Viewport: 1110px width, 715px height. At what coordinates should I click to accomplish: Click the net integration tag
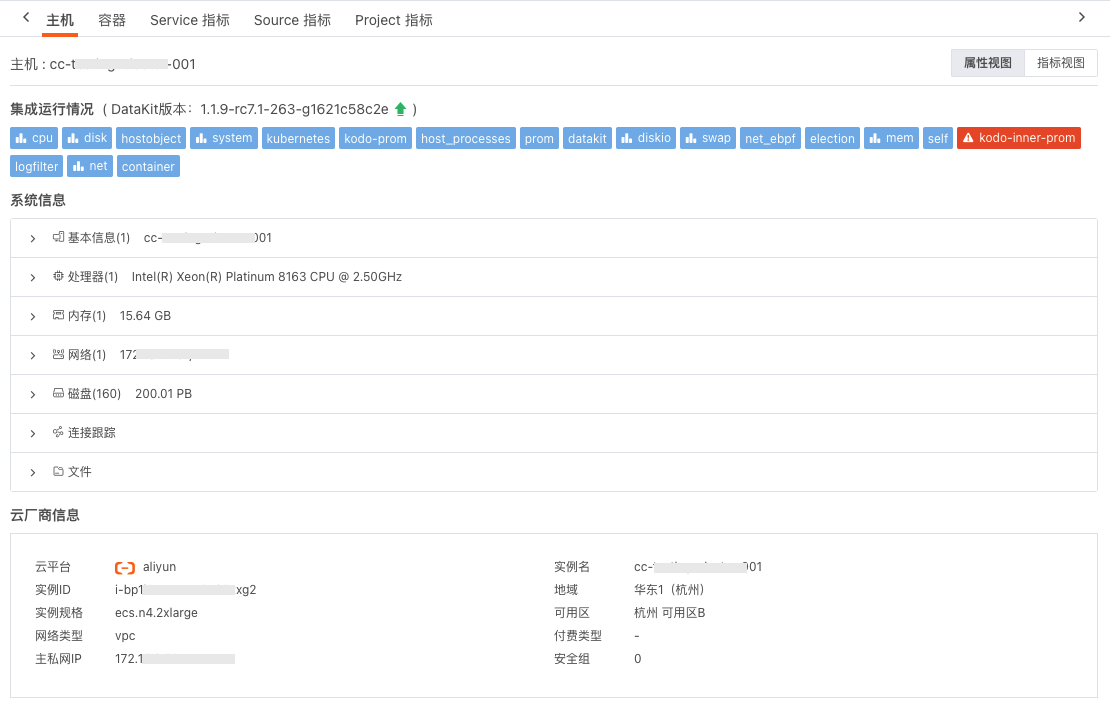pos(90,166)
